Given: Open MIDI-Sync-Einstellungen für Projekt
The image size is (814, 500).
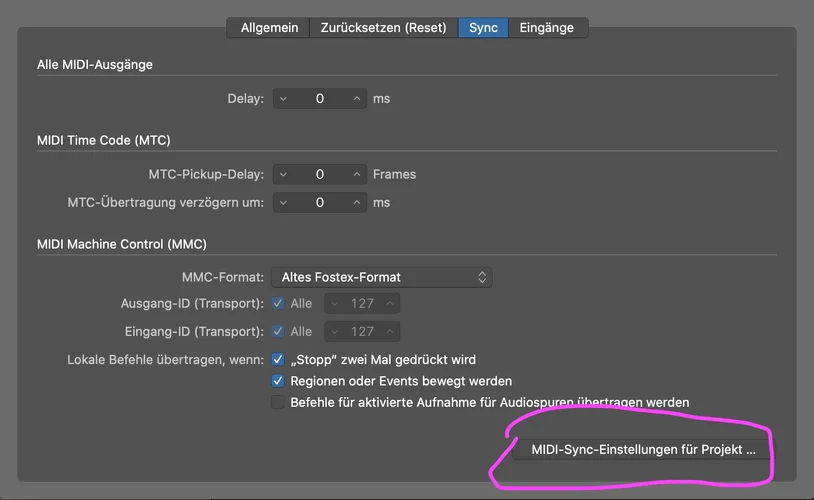Looking at the screenshot, I should pos(639,450).
